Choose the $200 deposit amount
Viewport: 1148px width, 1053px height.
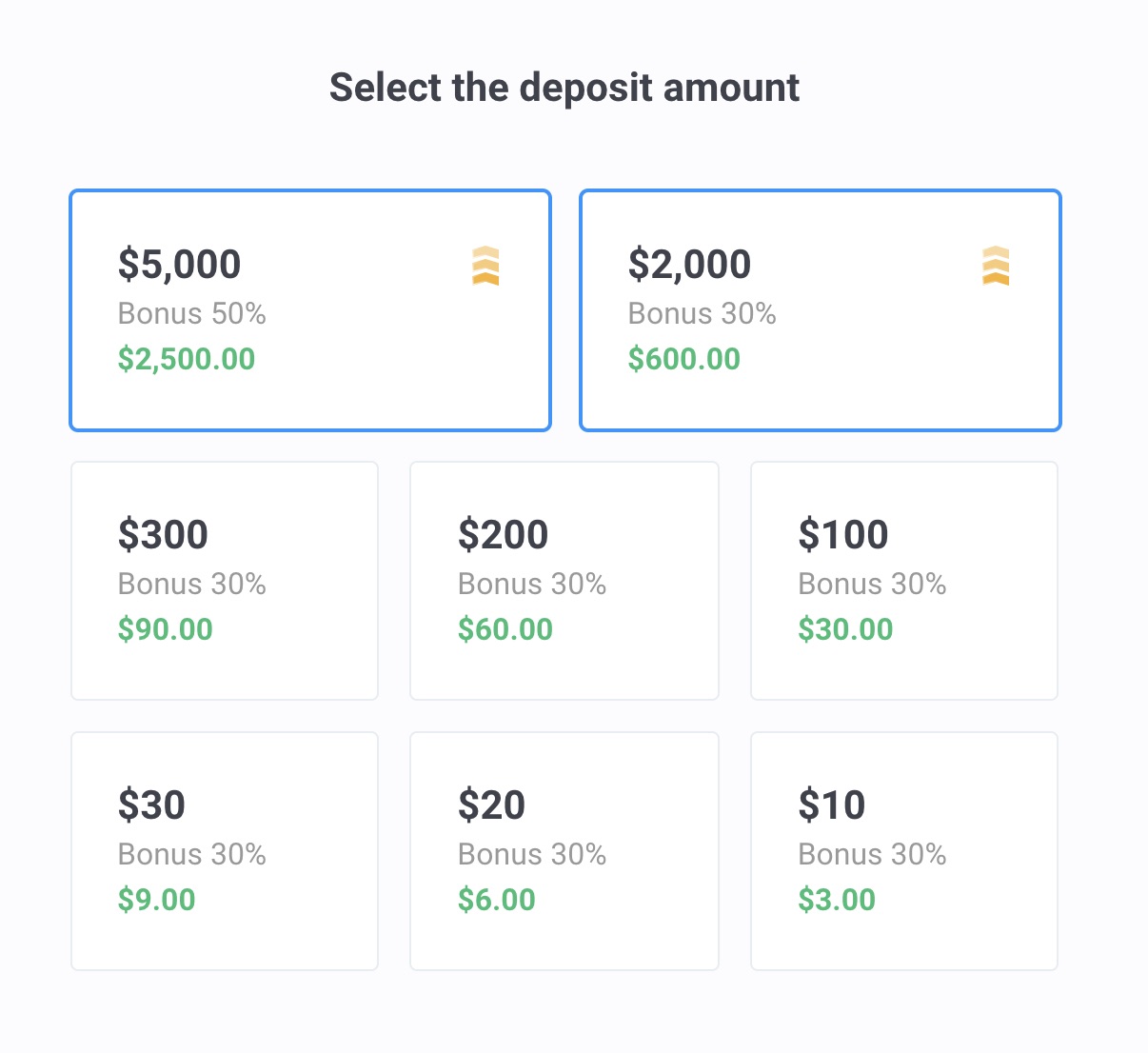[564, 581]
